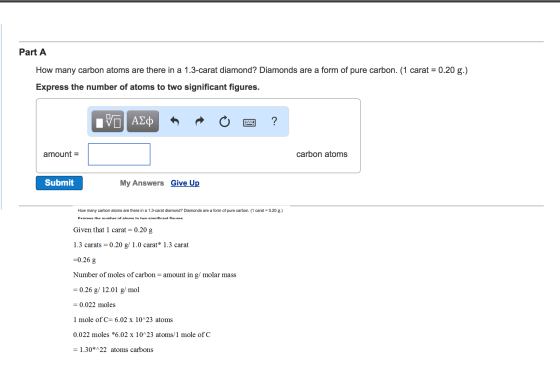
Task: Undo the last answer edit
Action: tap(175, 121)
